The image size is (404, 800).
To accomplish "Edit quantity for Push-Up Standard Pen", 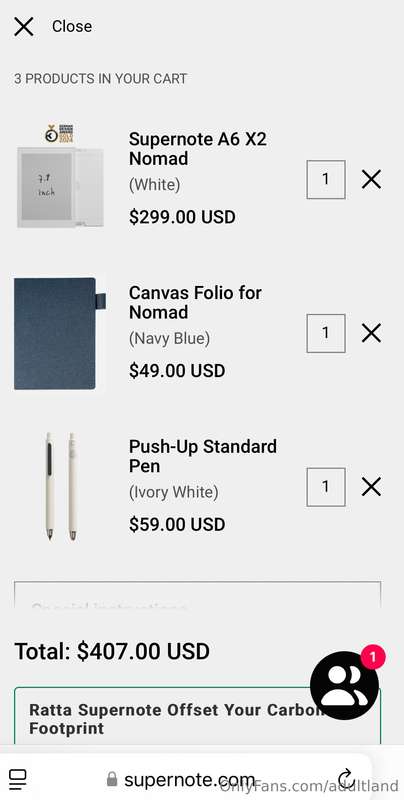I will tap(326, 487).
